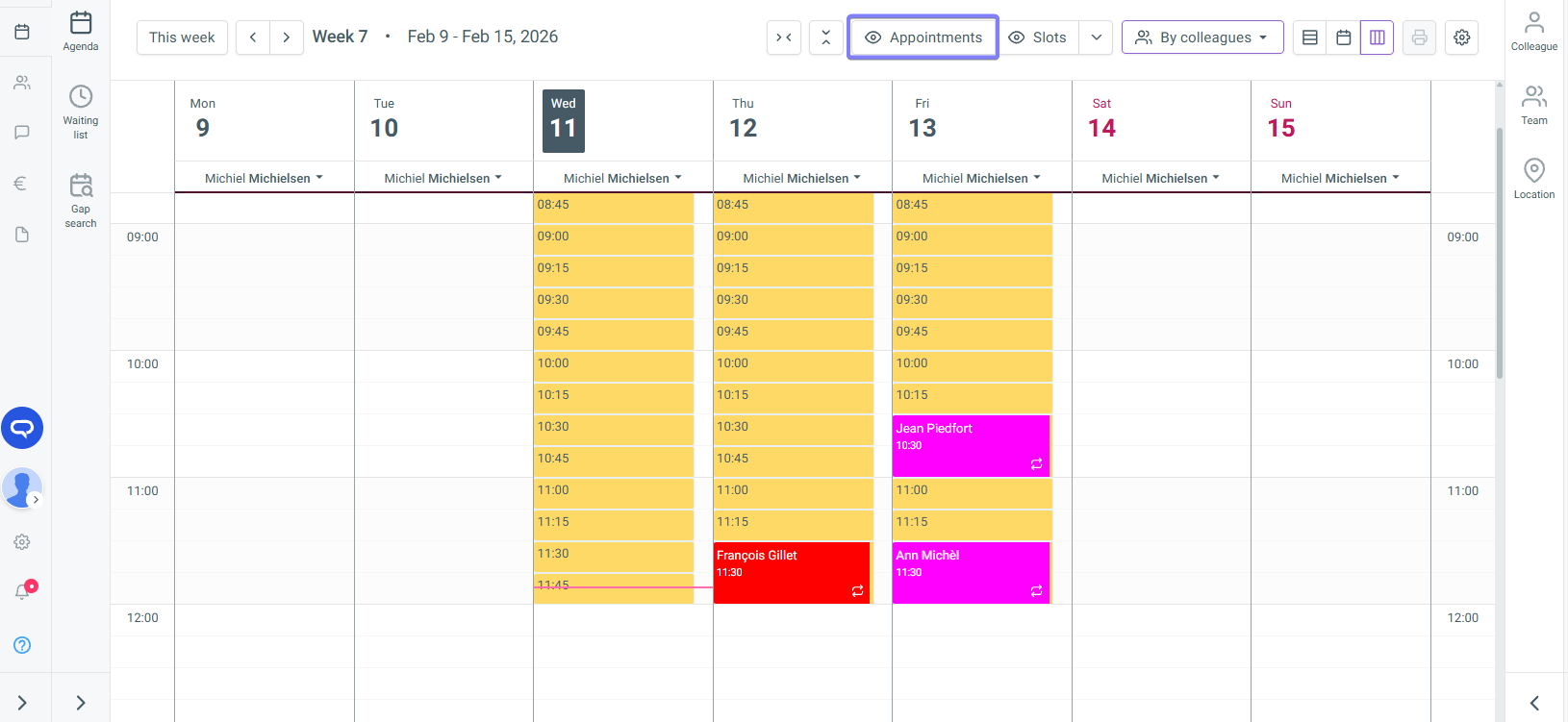Open the Team filter panel
Image resolution: width=1568 pixels, height=722 pixels.
[1533, 105]
